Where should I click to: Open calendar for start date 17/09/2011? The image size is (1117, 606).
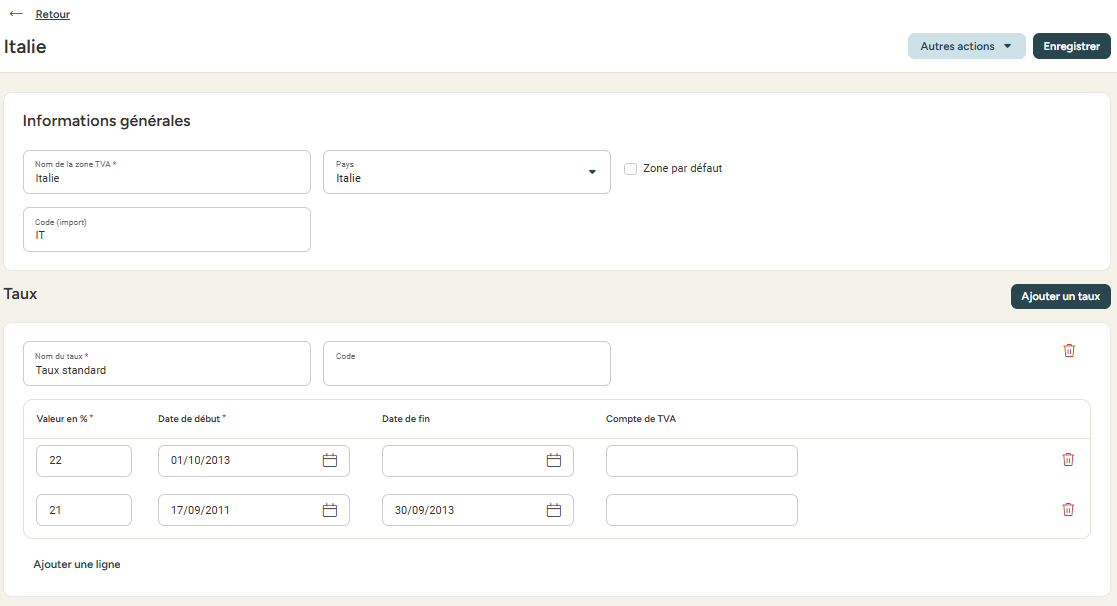pyautogui.click(x=330, y=510)
